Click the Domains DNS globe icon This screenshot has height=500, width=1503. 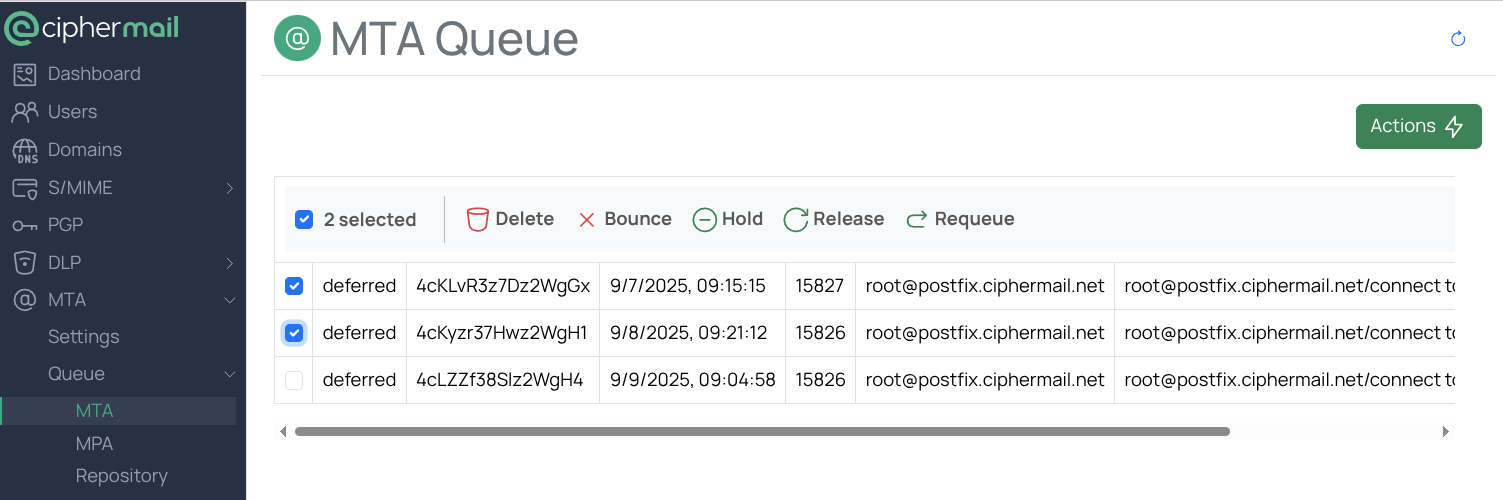click(24, 150)
